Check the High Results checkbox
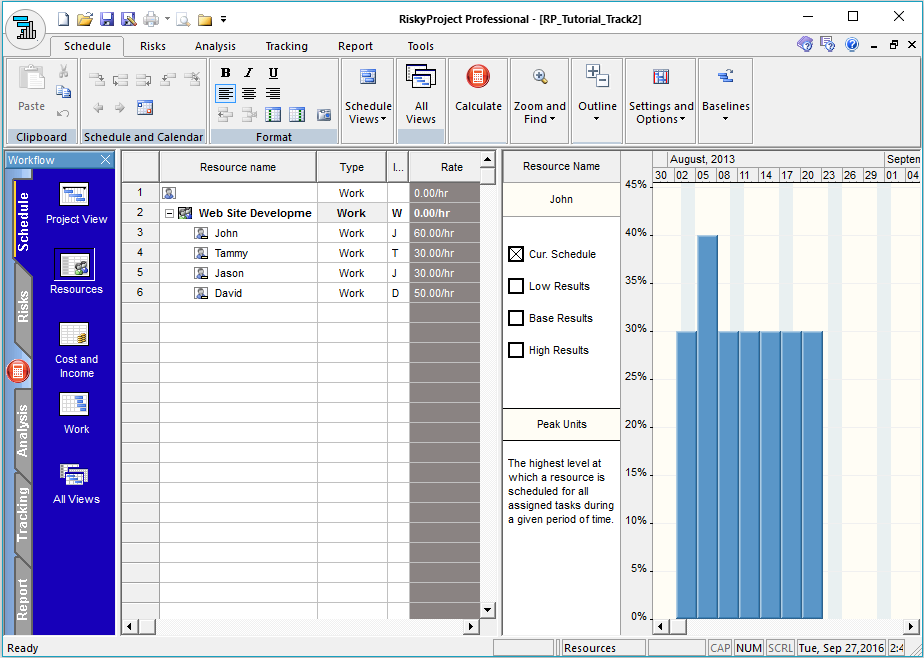 (x=516, y=350)
